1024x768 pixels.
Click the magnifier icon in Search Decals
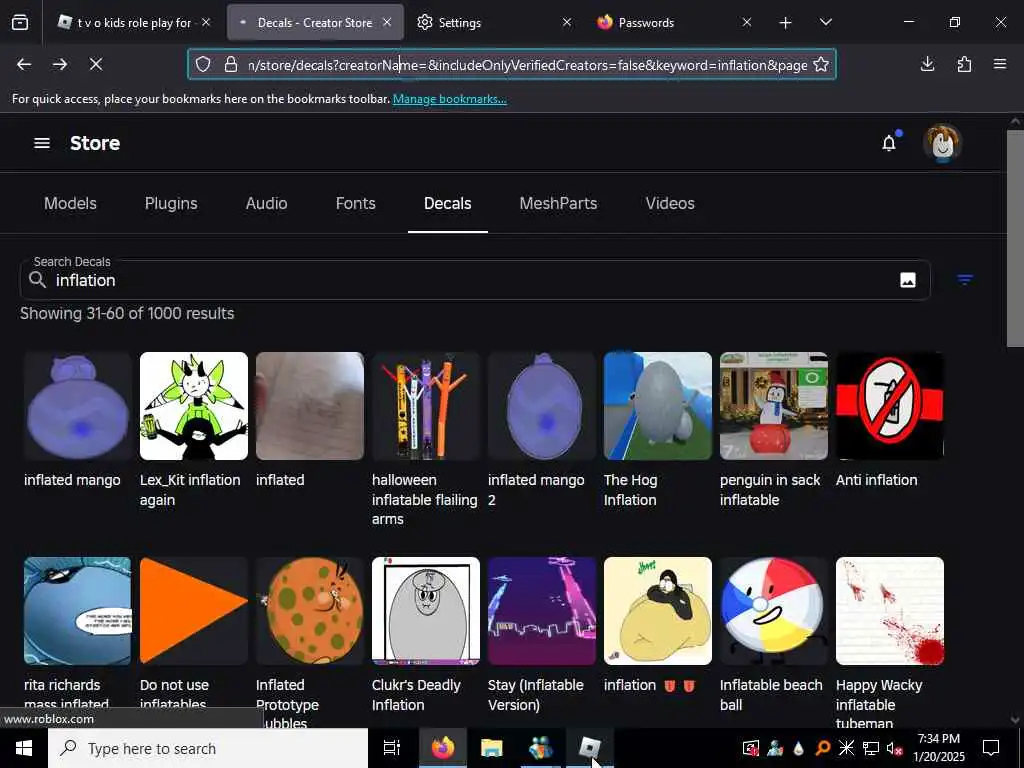click(37, 280)
